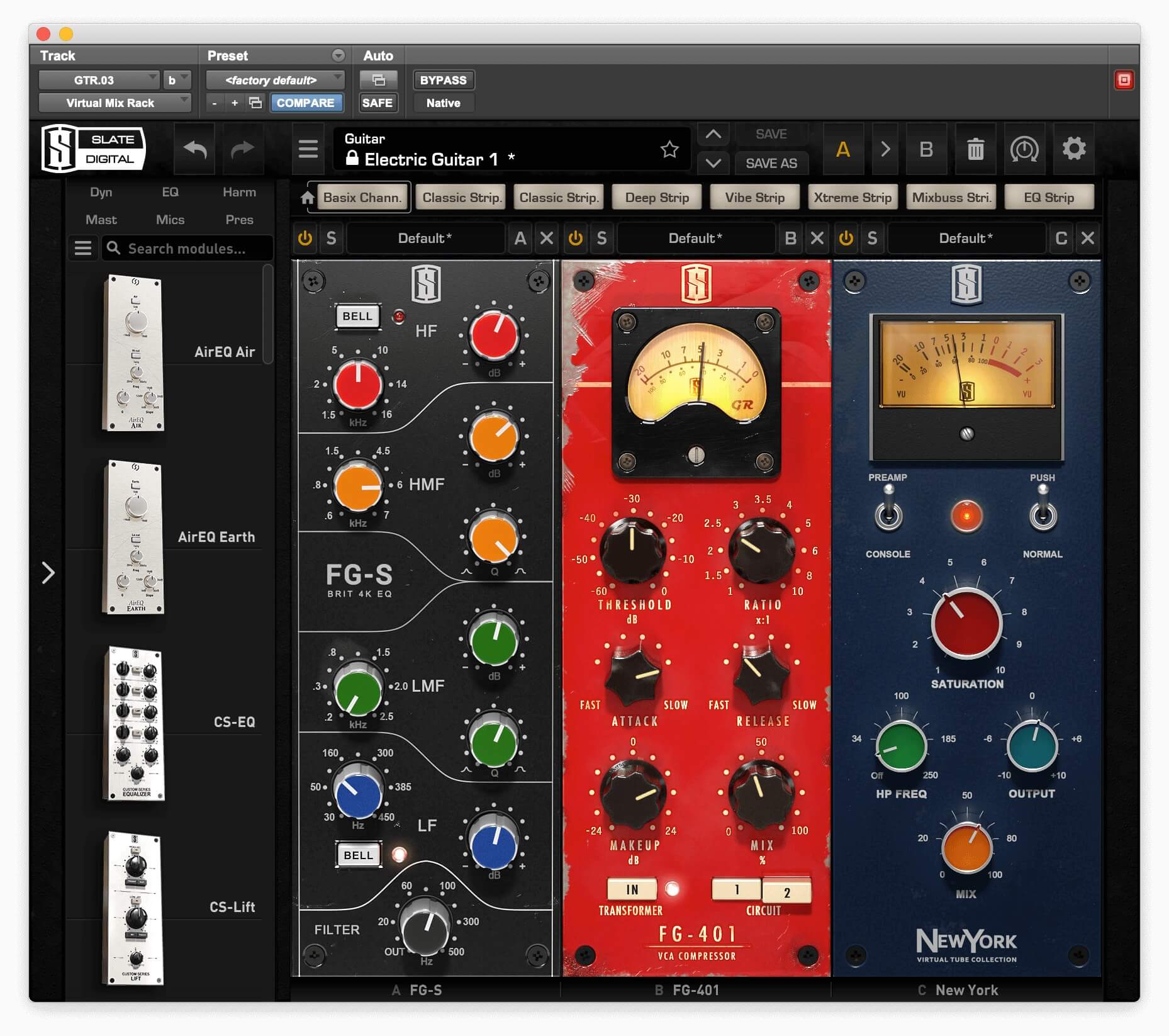Click the COMPARE button
Image resolution: width=1169 pixels, height=1036 pixels.
click(306, 103)
